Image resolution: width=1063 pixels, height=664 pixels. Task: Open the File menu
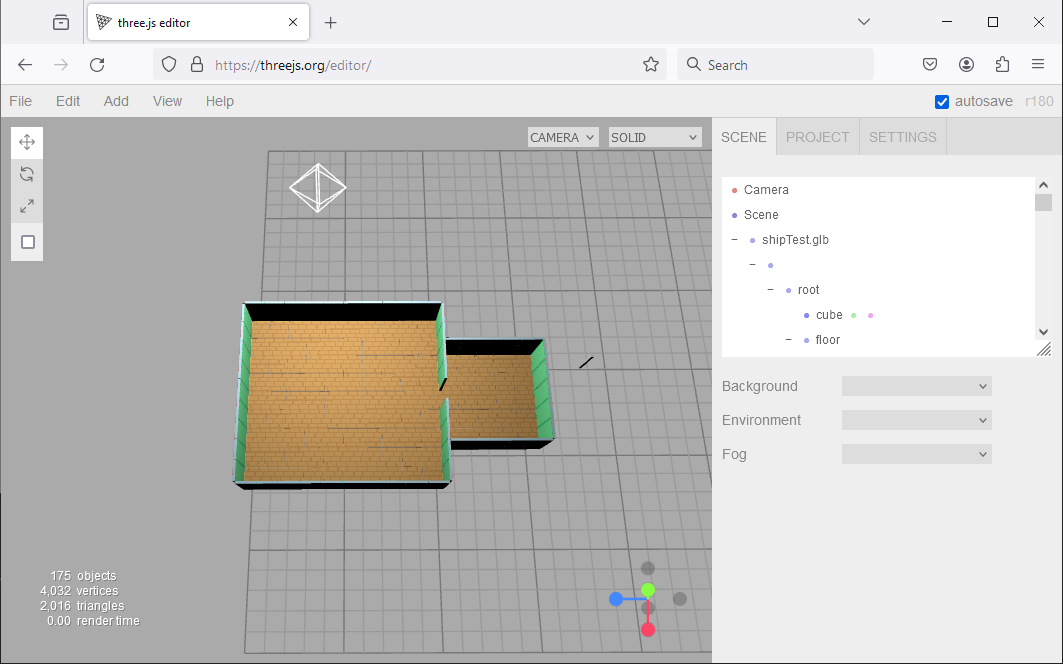pyautogui.click(x=20, y=101)
